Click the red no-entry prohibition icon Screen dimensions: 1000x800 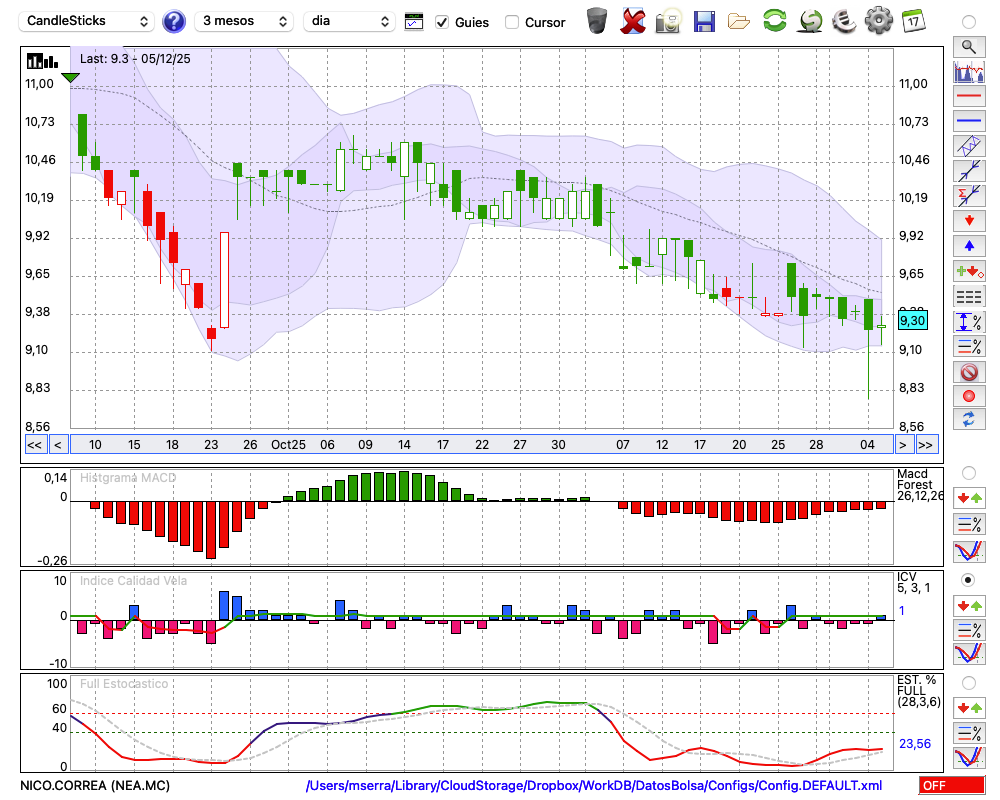pyautogui.click(x=968, y=372)
